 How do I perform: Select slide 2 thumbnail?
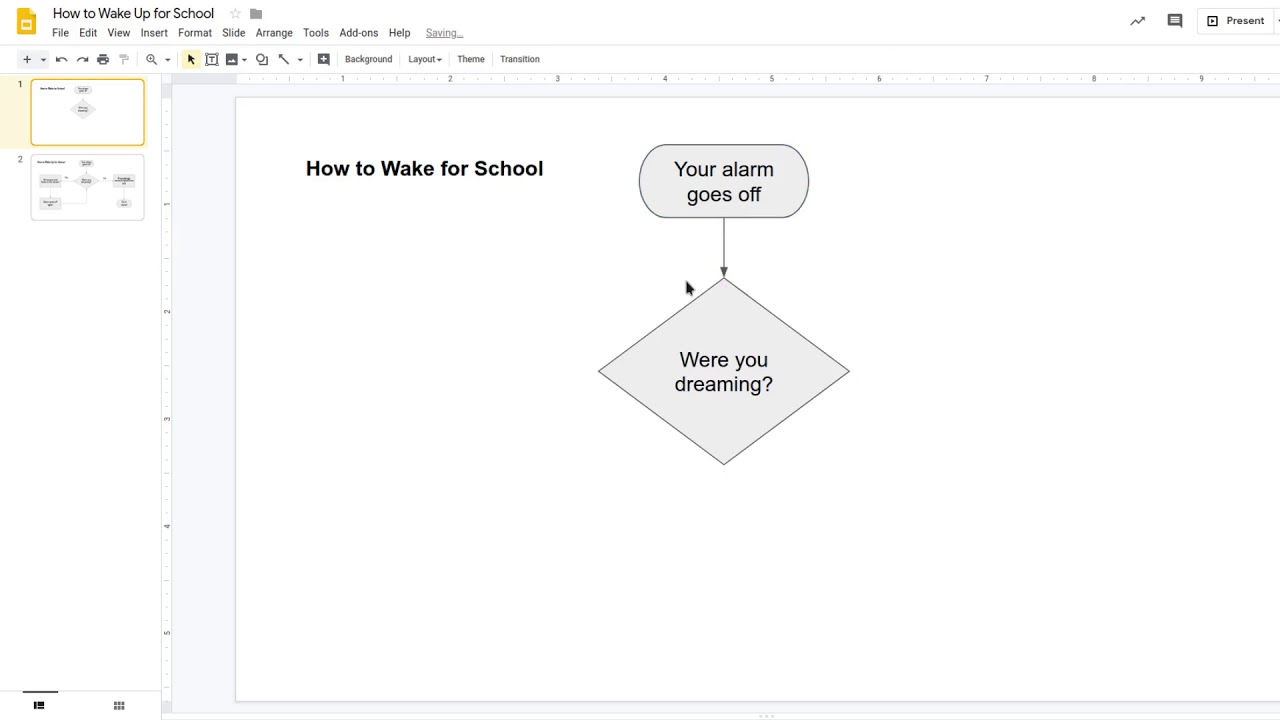88,187
